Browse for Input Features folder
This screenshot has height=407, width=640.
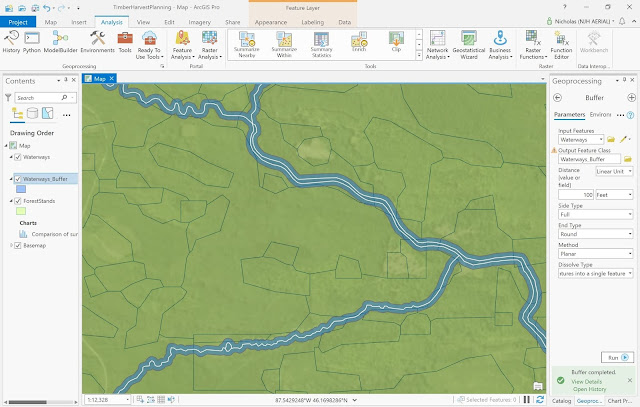611,140
